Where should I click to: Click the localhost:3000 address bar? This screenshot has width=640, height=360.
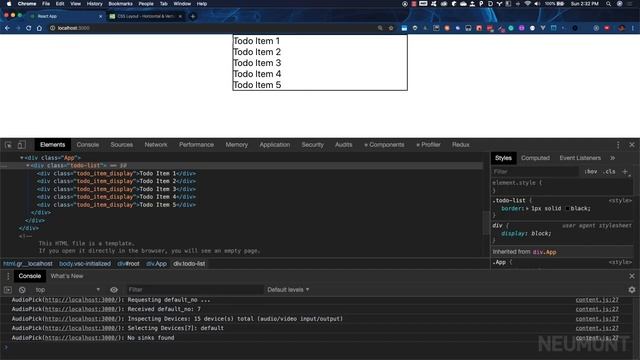212,28
